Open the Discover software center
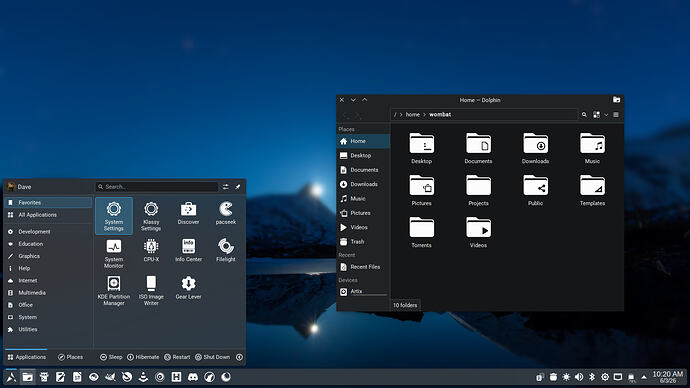690x388 pixels. coord(188,213)
